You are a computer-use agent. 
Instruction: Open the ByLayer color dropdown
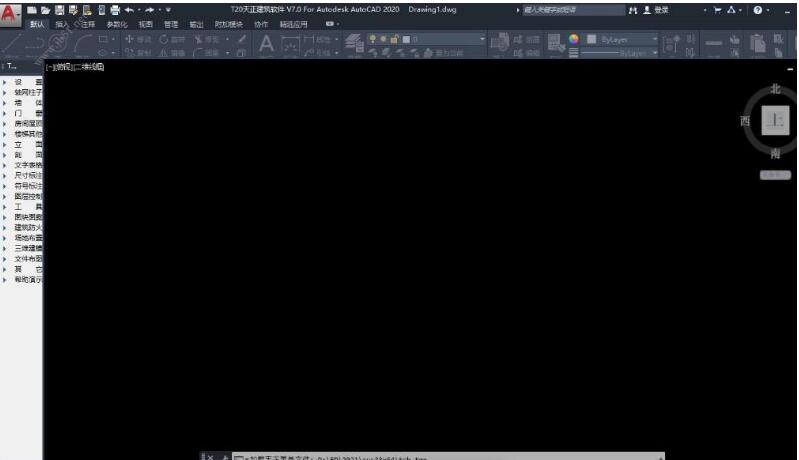point(625,39)
